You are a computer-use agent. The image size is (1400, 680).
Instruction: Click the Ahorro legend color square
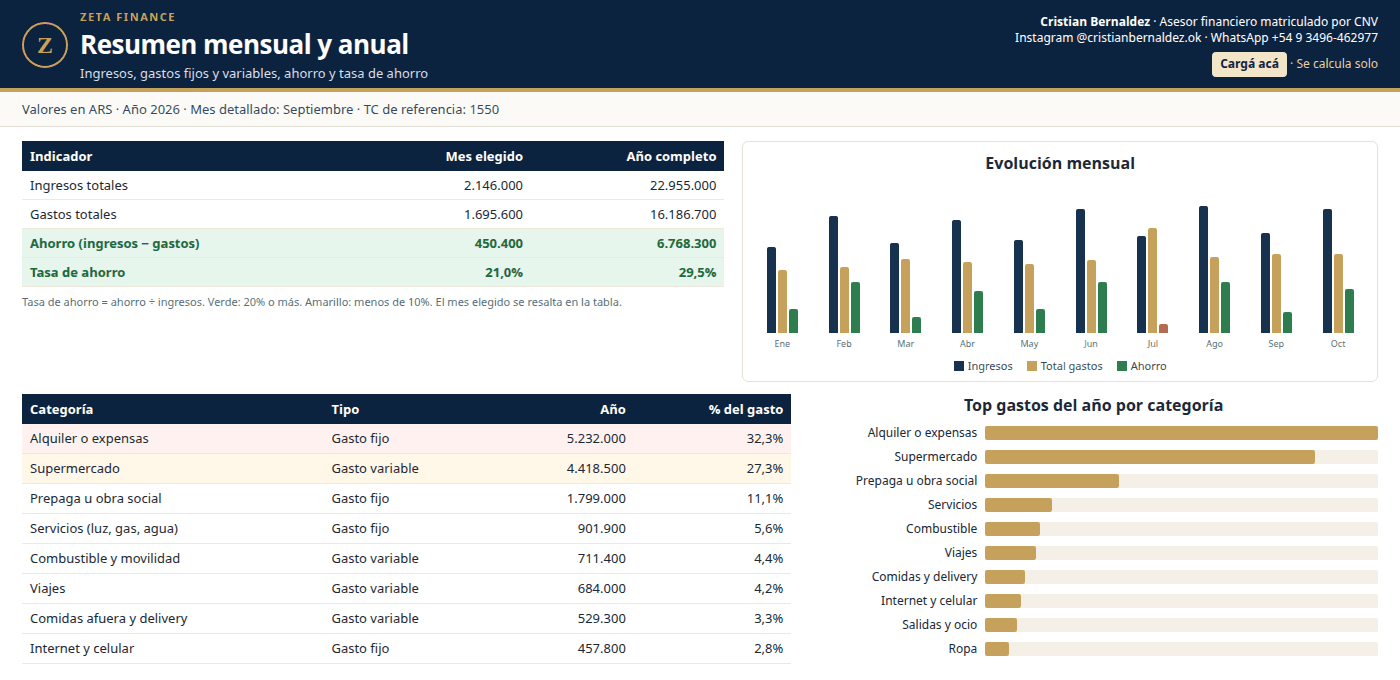1122,366
